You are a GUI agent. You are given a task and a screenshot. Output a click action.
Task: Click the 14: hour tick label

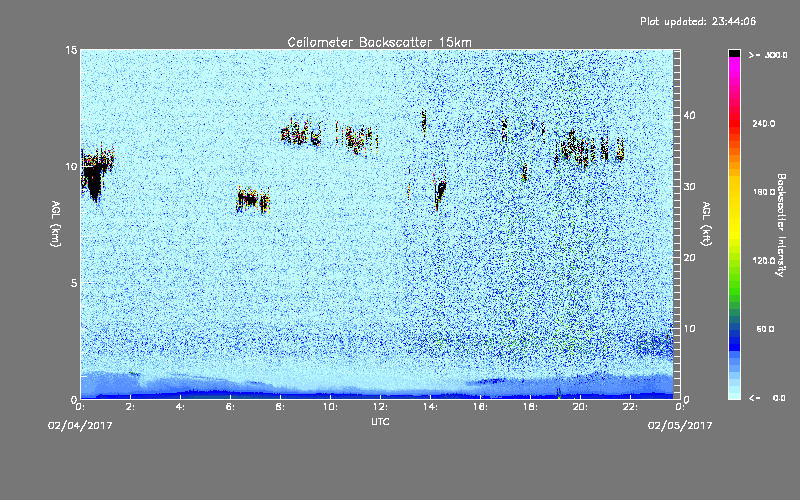click(x=430, y=407)
